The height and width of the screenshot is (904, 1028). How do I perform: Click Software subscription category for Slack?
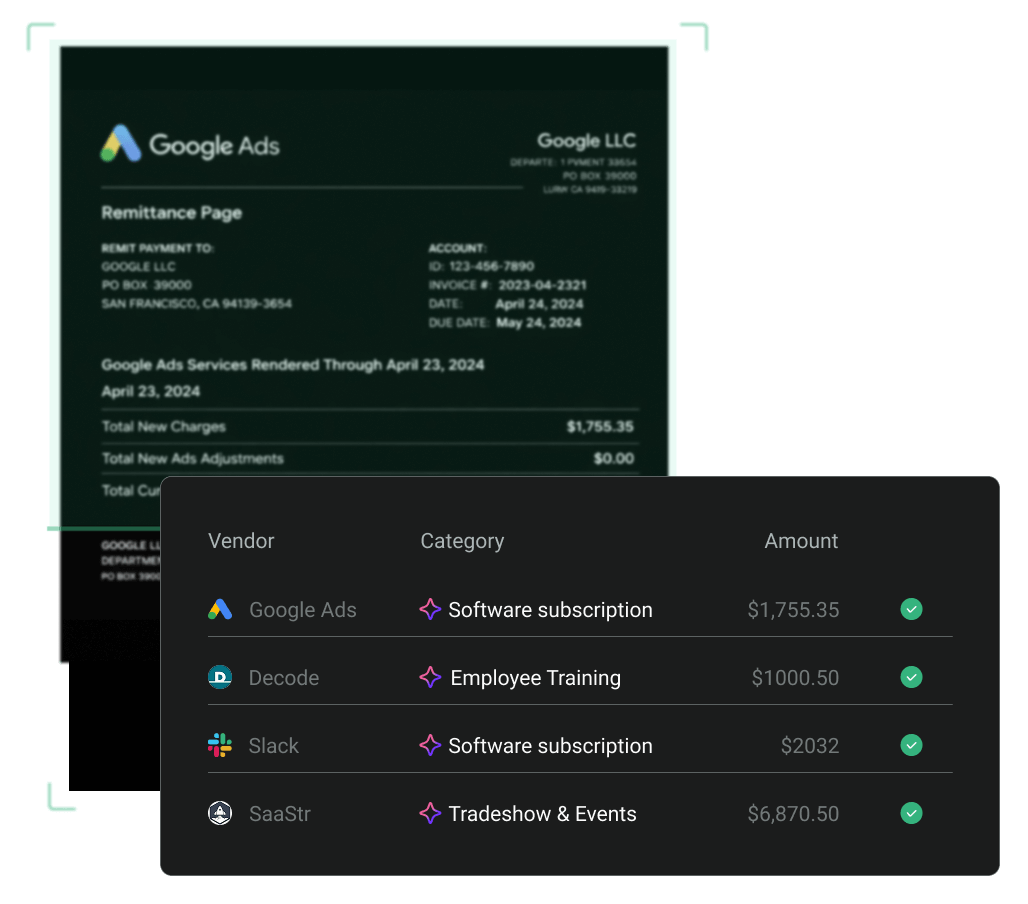click(550, 746)
